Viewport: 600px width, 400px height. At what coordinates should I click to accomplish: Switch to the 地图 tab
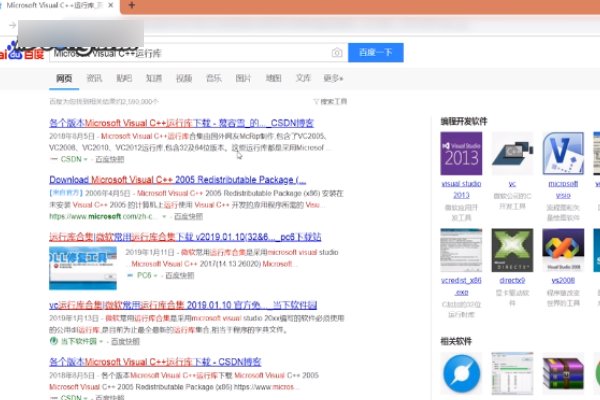tap(273, 78)
